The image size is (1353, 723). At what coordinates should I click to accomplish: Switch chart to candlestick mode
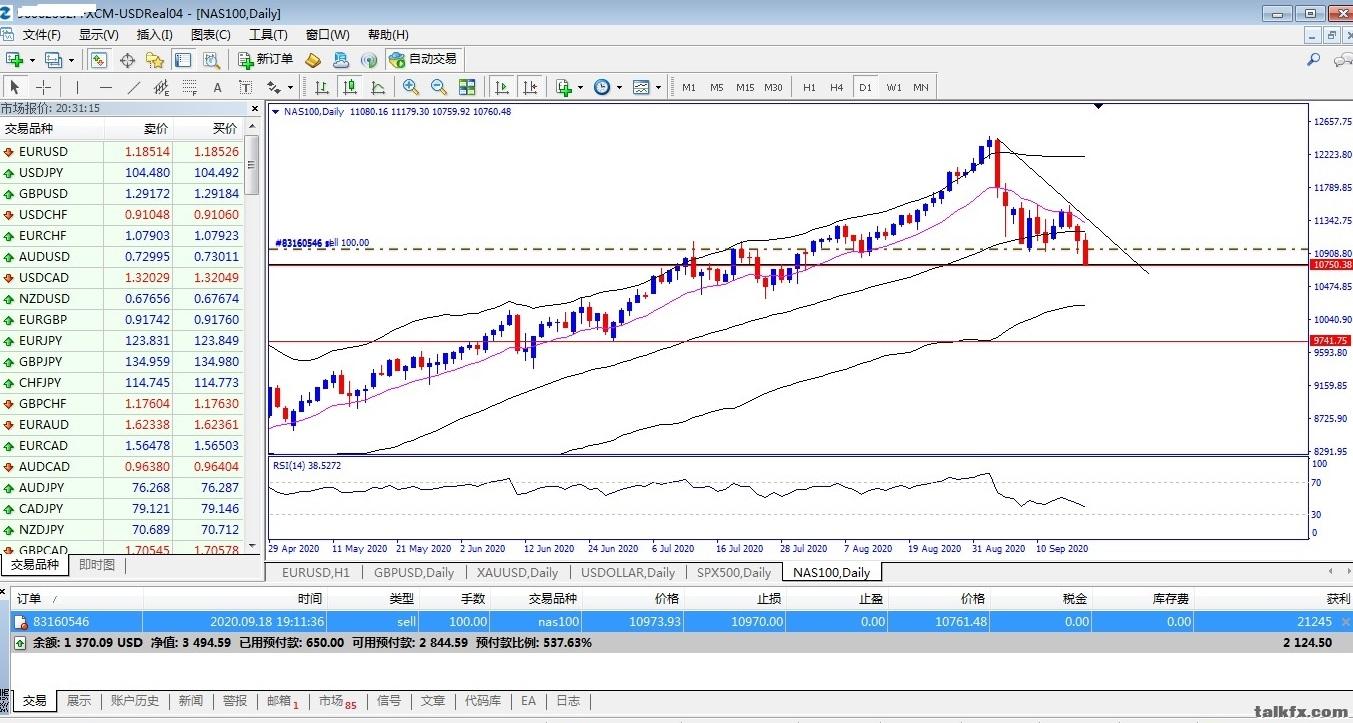(350, 87)
